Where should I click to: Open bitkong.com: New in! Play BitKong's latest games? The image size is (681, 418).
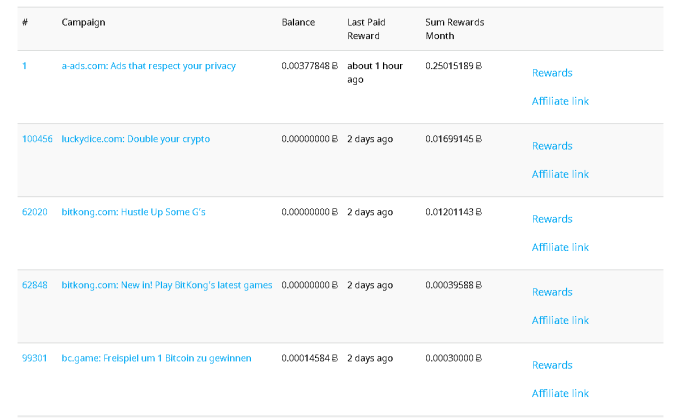167,285
